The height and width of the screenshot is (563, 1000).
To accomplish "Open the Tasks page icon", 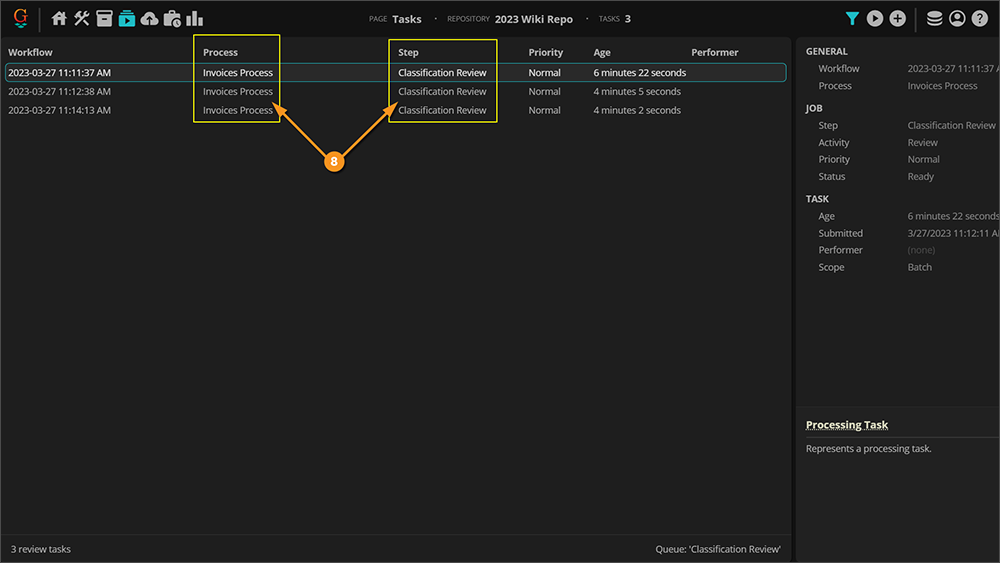I will (127, 18).
